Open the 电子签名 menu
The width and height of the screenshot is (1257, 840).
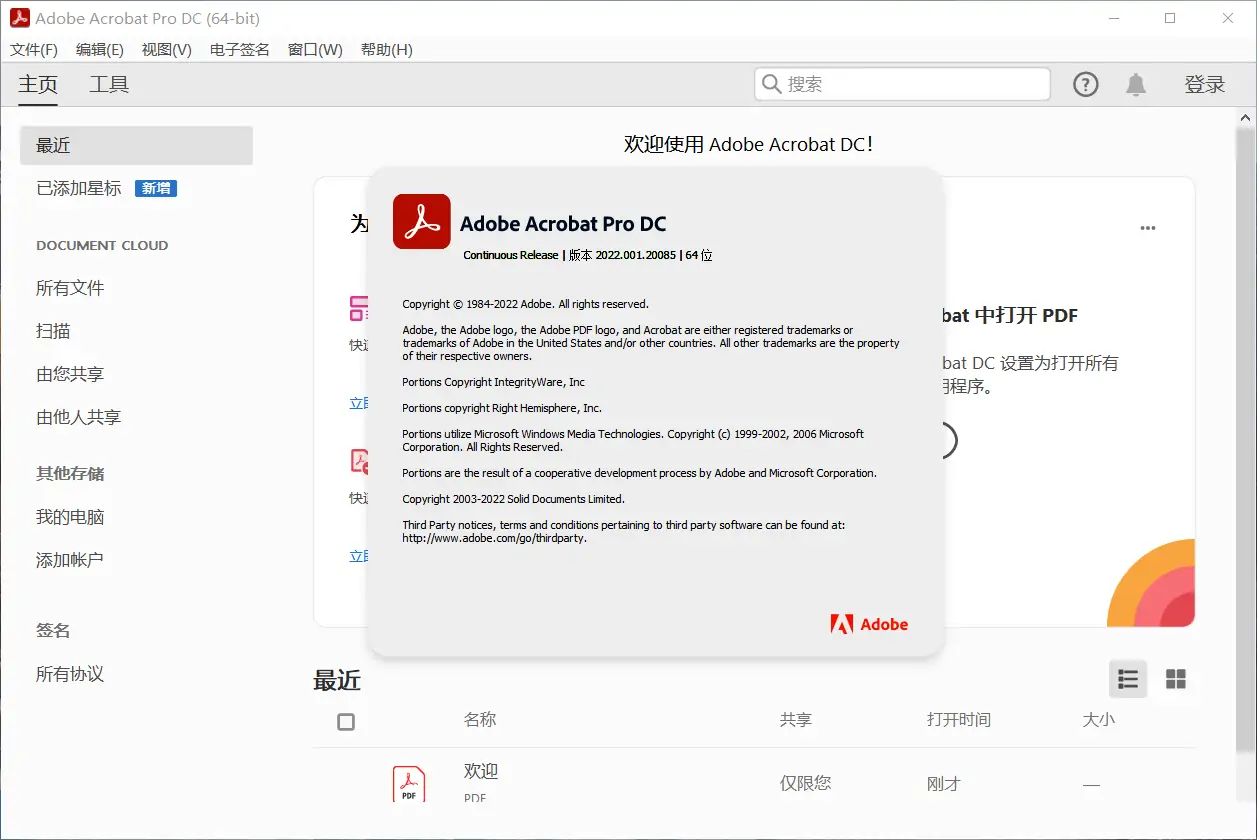pyautogui.click(x=239, y=49)
